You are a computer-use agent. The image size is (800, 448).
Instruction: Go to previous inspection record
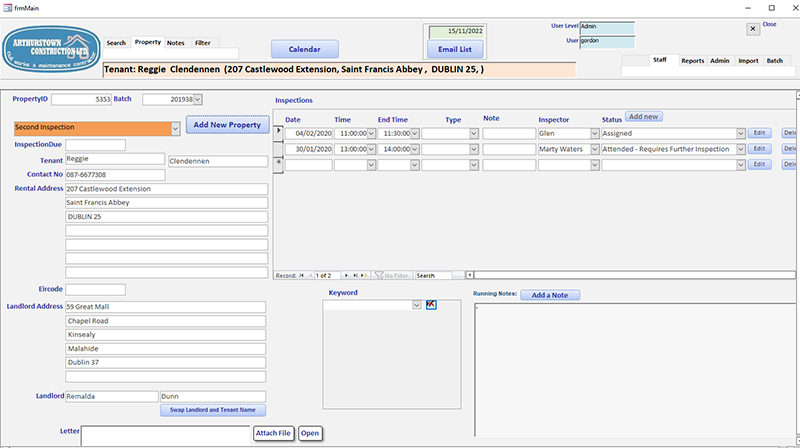310,276
